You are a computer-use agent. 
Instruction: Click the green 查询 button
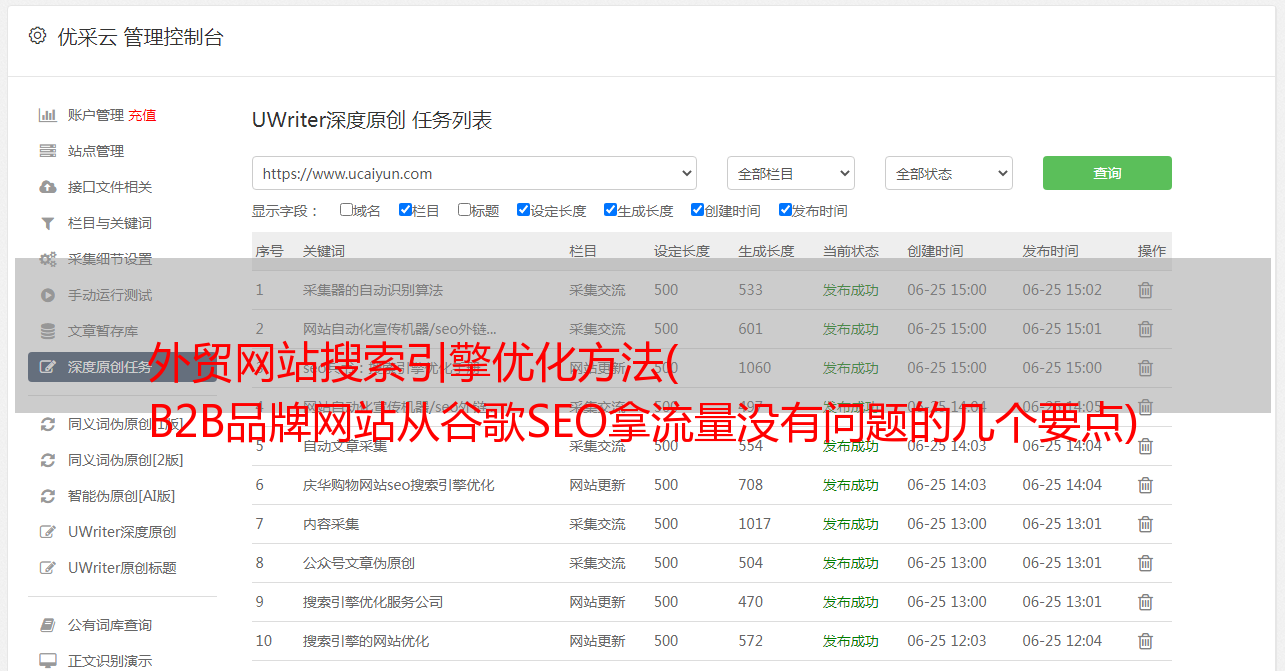click(1107, 173)
